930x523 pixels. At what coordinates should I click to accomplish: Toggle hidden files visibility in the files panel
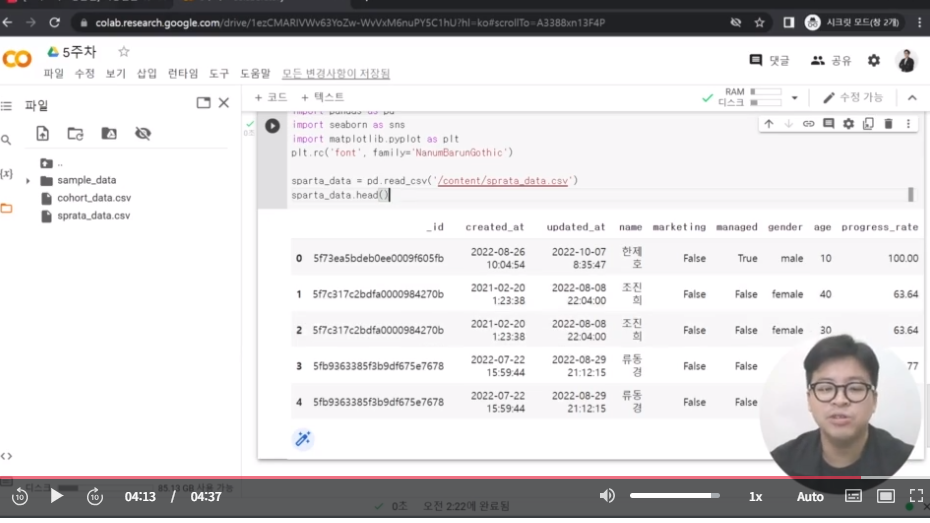tap(143, 133)
